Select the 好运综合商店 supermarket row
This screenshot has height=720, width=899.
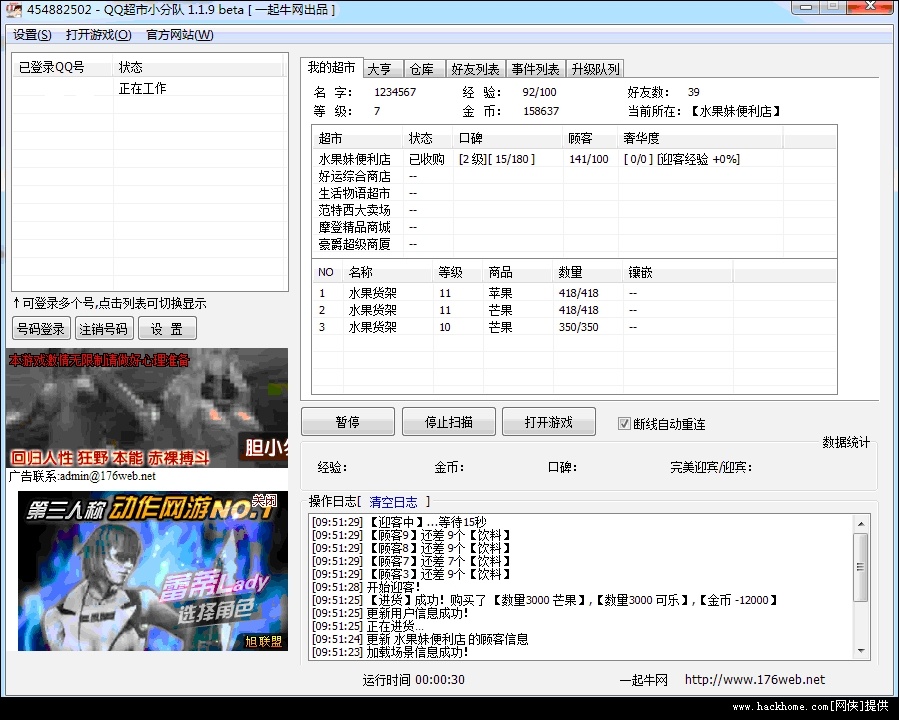point(573,176)
